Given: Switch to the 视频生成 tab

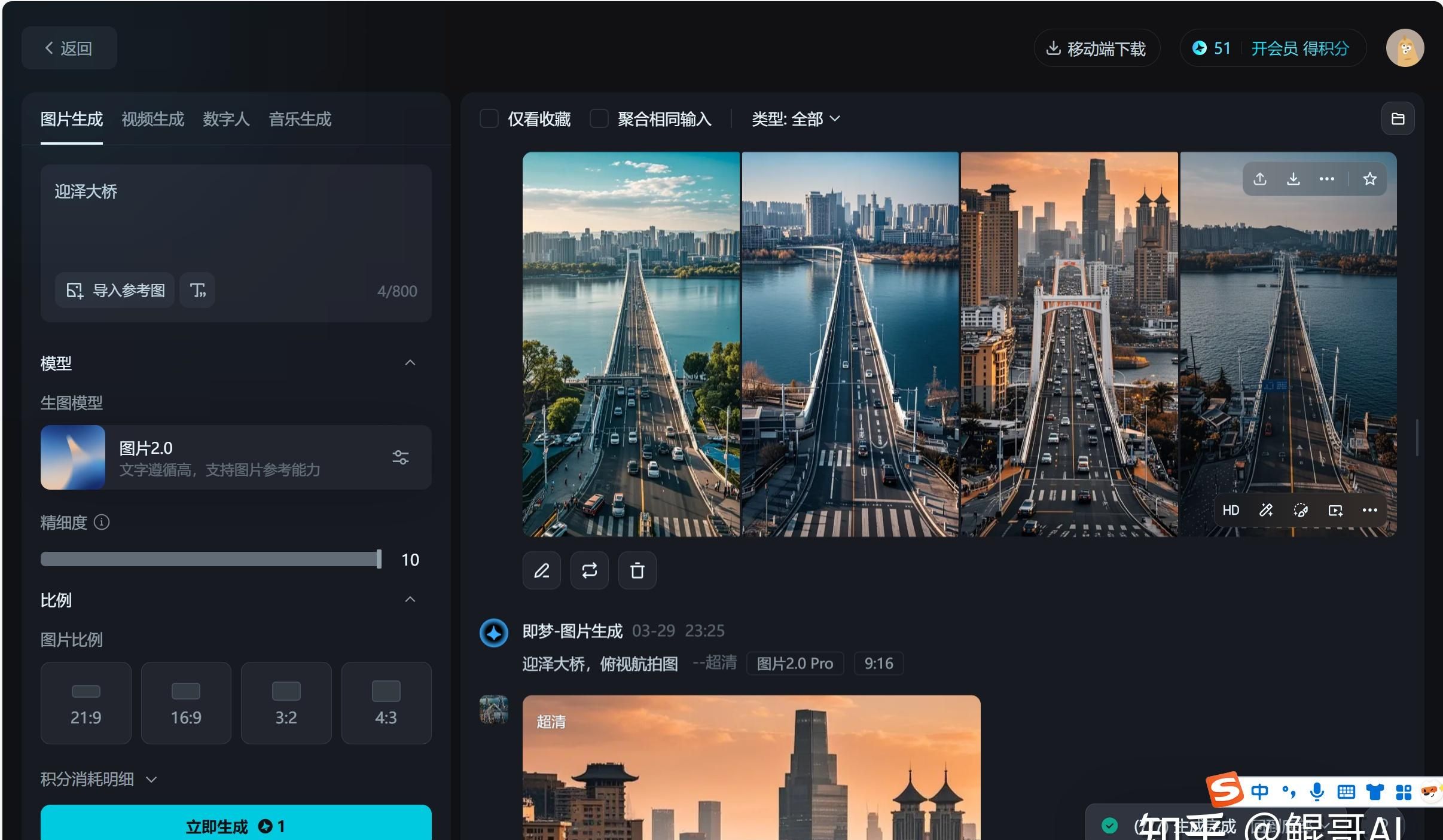Looking at the screenshot, I should [152, 119].
